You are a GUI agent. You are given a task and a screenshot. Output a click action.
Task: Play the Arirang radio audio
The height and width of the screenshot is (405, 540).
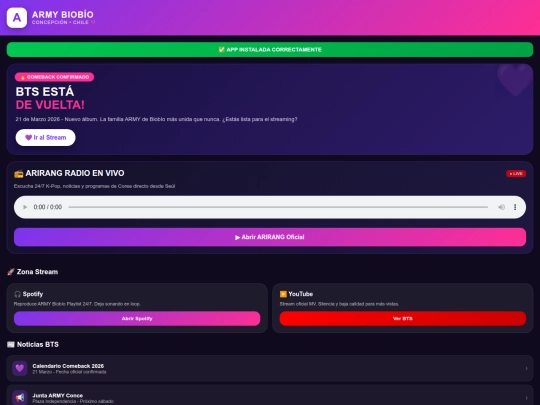point(25,207)
